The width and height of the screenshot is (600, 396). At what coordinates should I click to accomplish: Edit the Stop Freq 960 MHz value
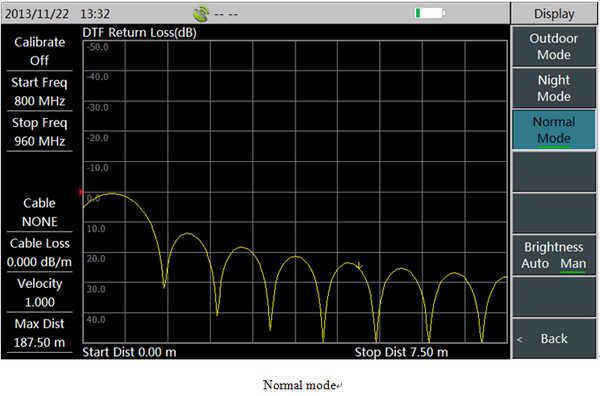(39, 132)
